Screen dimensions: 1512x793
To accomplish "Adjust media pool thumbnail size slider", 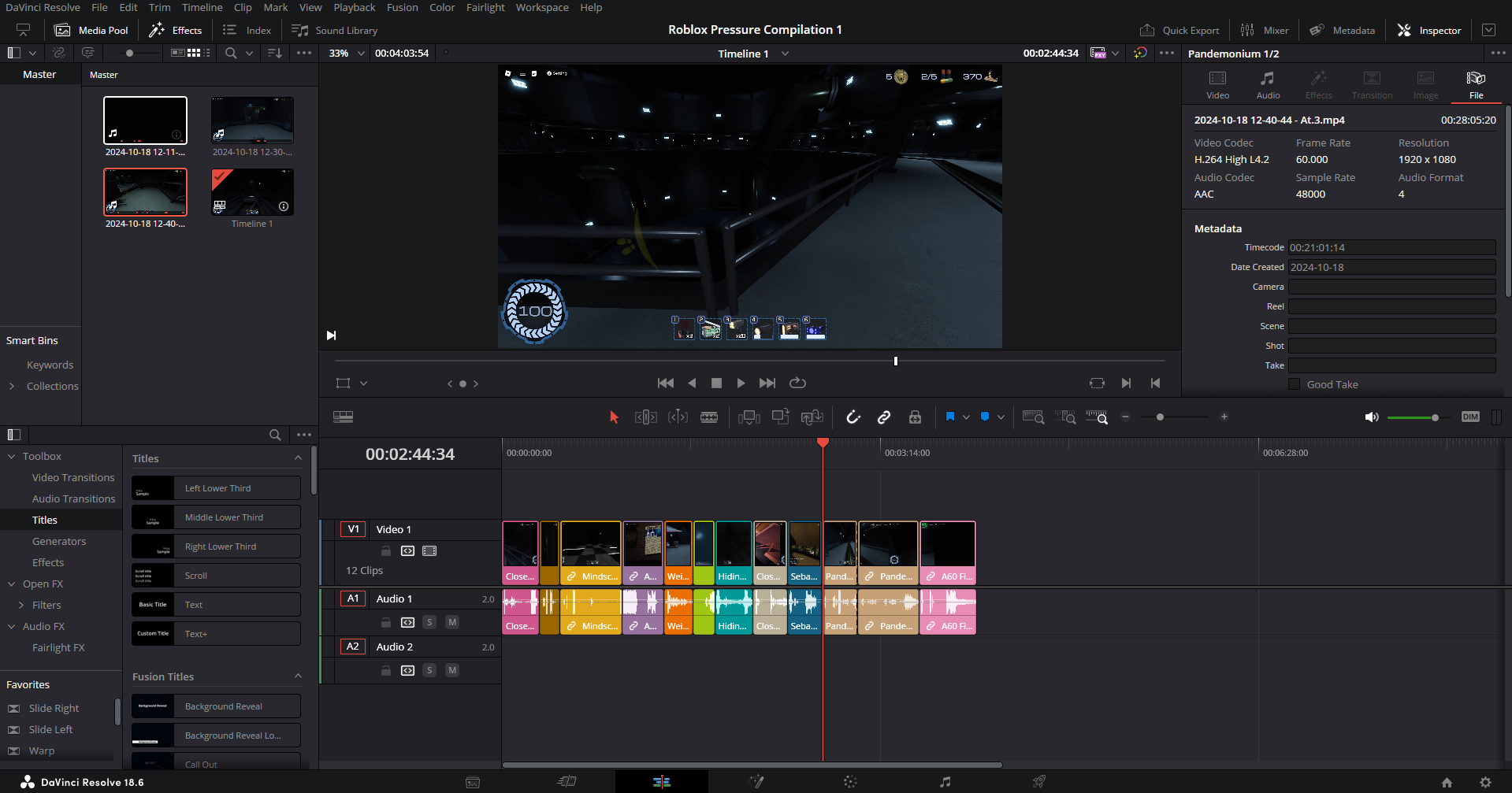I will [130, 54].
